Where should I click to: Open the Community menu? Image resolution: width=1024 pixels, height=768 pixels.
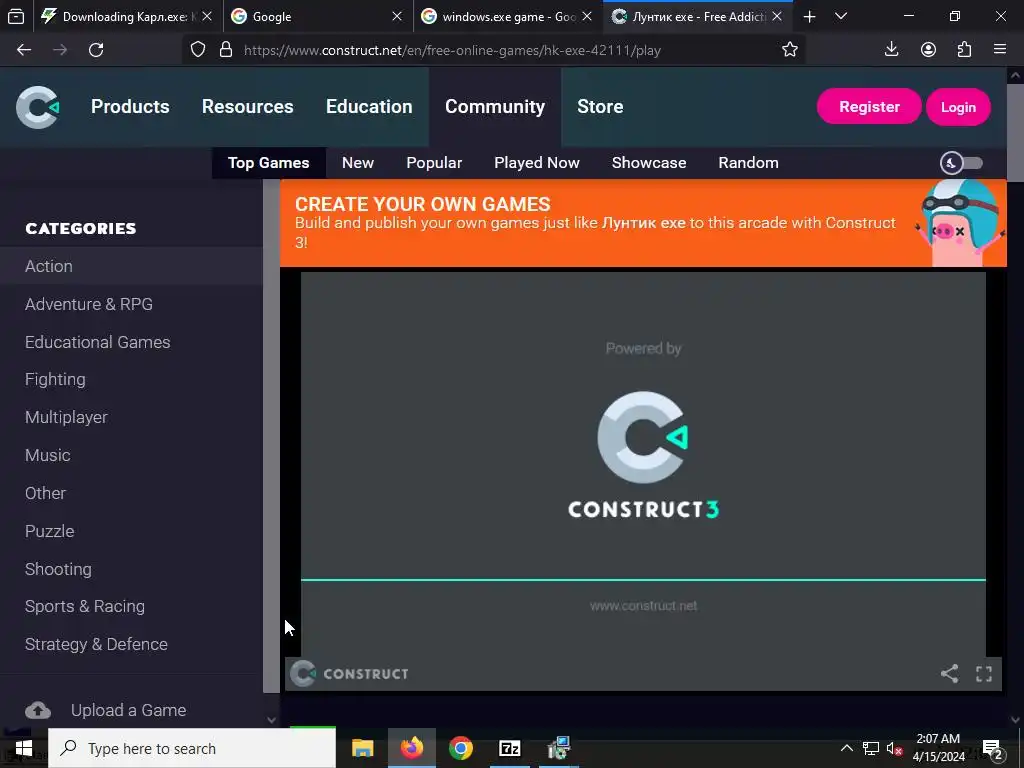click(495, 106)
